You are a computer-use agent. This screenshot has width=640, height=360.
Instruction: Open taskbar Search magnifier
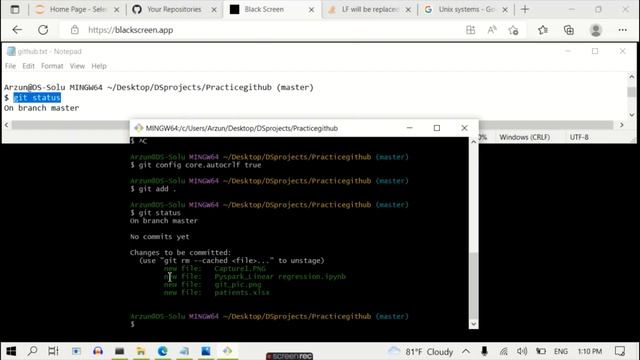[33, 351]
